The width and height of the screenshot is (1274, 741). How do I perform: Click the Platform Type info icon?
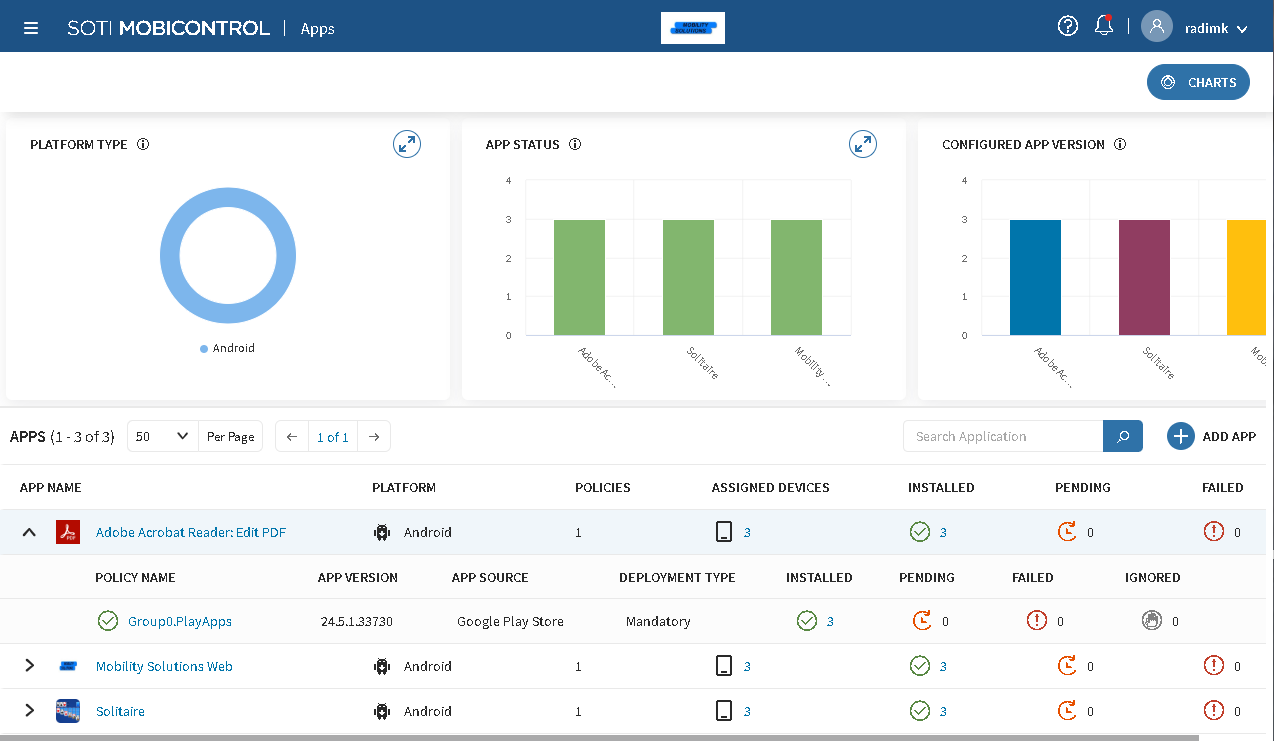point(143,144)
